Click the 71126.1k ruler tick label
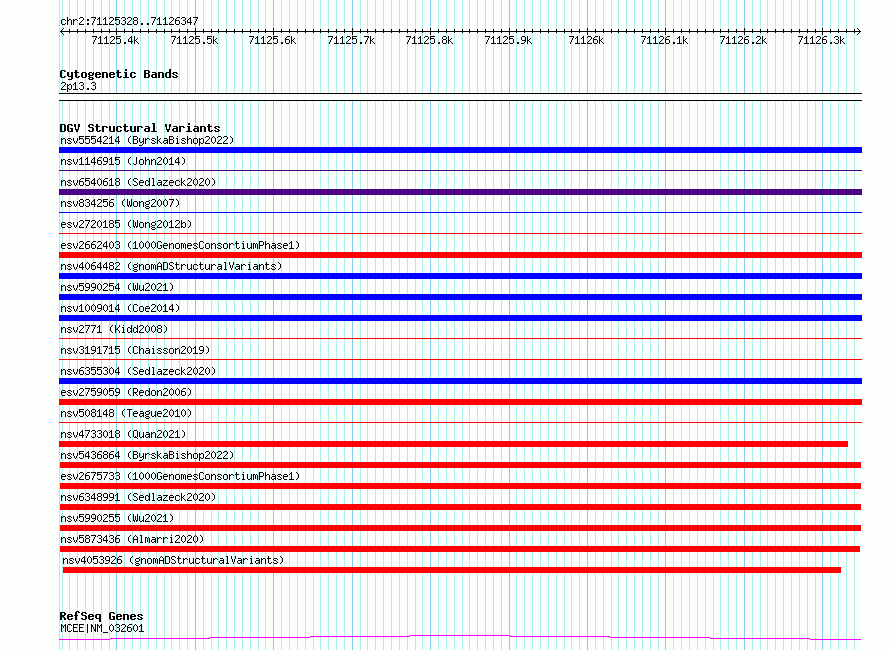 point(665,40)
